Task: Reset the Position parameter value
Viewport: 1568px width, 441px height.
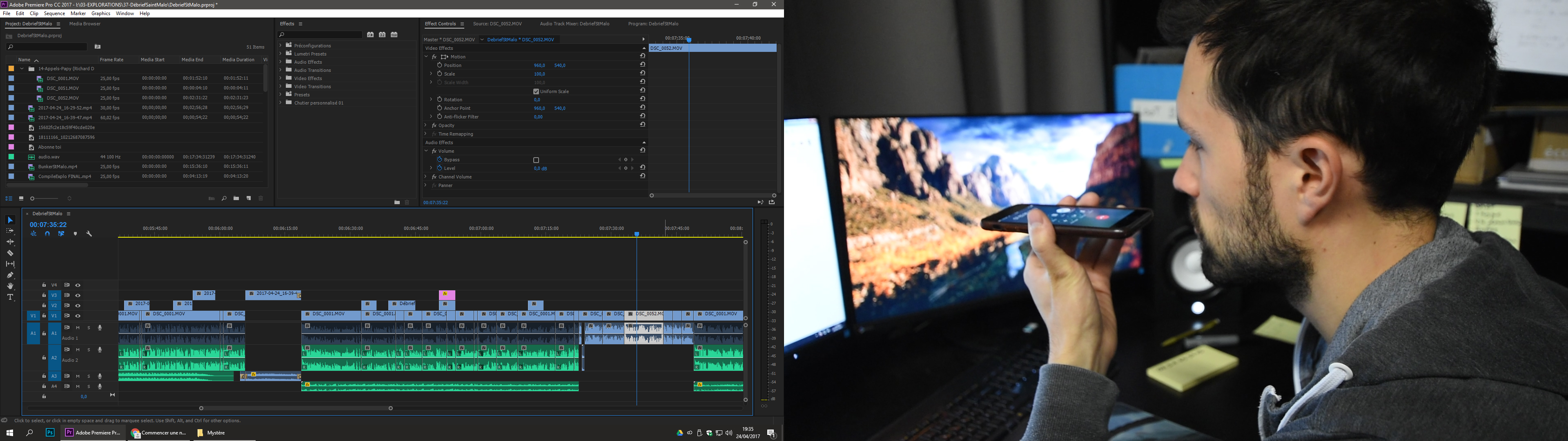Action: pyautogui.click(x=642, y=65)
